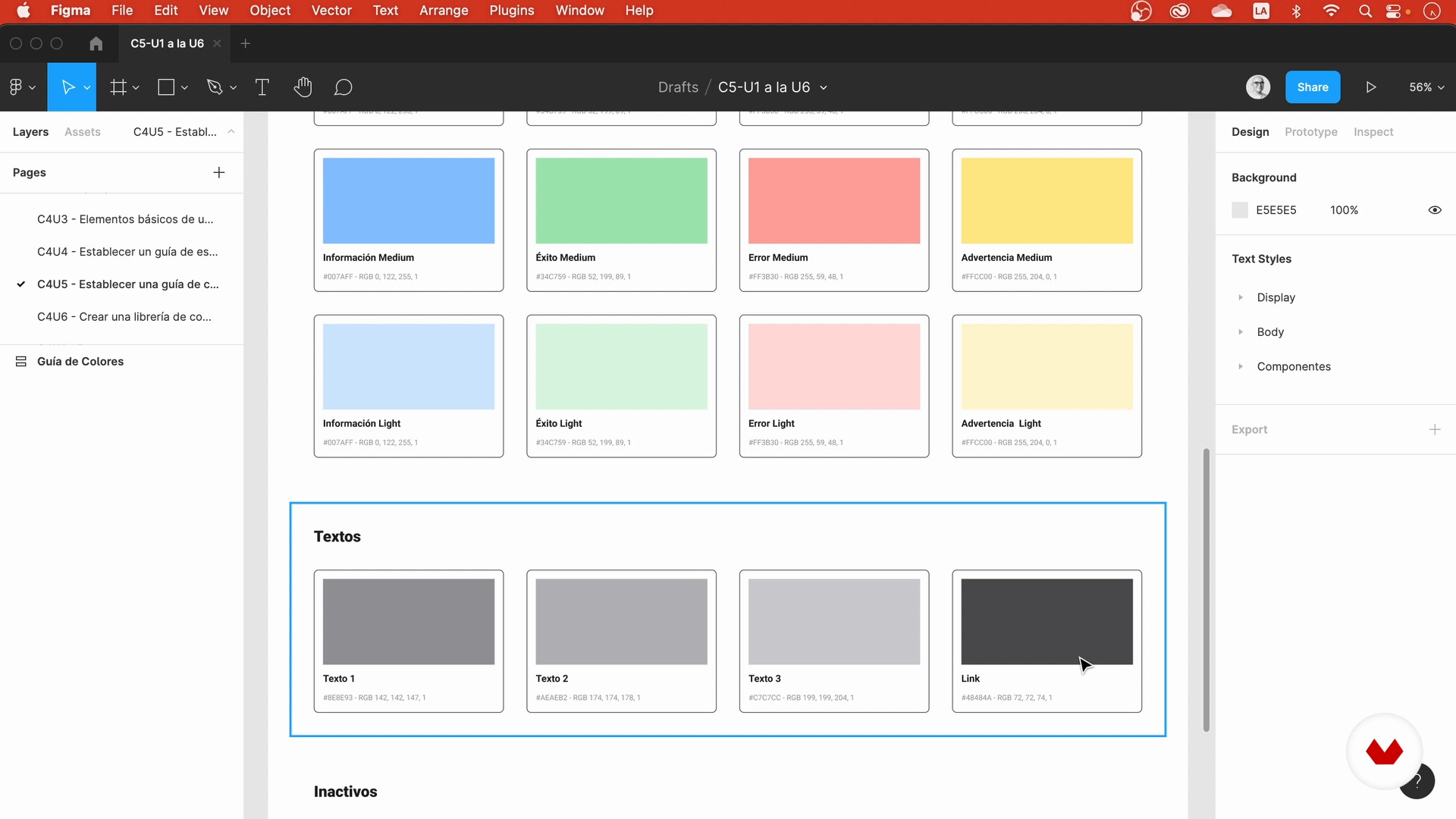
Task: Click the E5E5E5 background color swatch
Action: coord(1240,210)
